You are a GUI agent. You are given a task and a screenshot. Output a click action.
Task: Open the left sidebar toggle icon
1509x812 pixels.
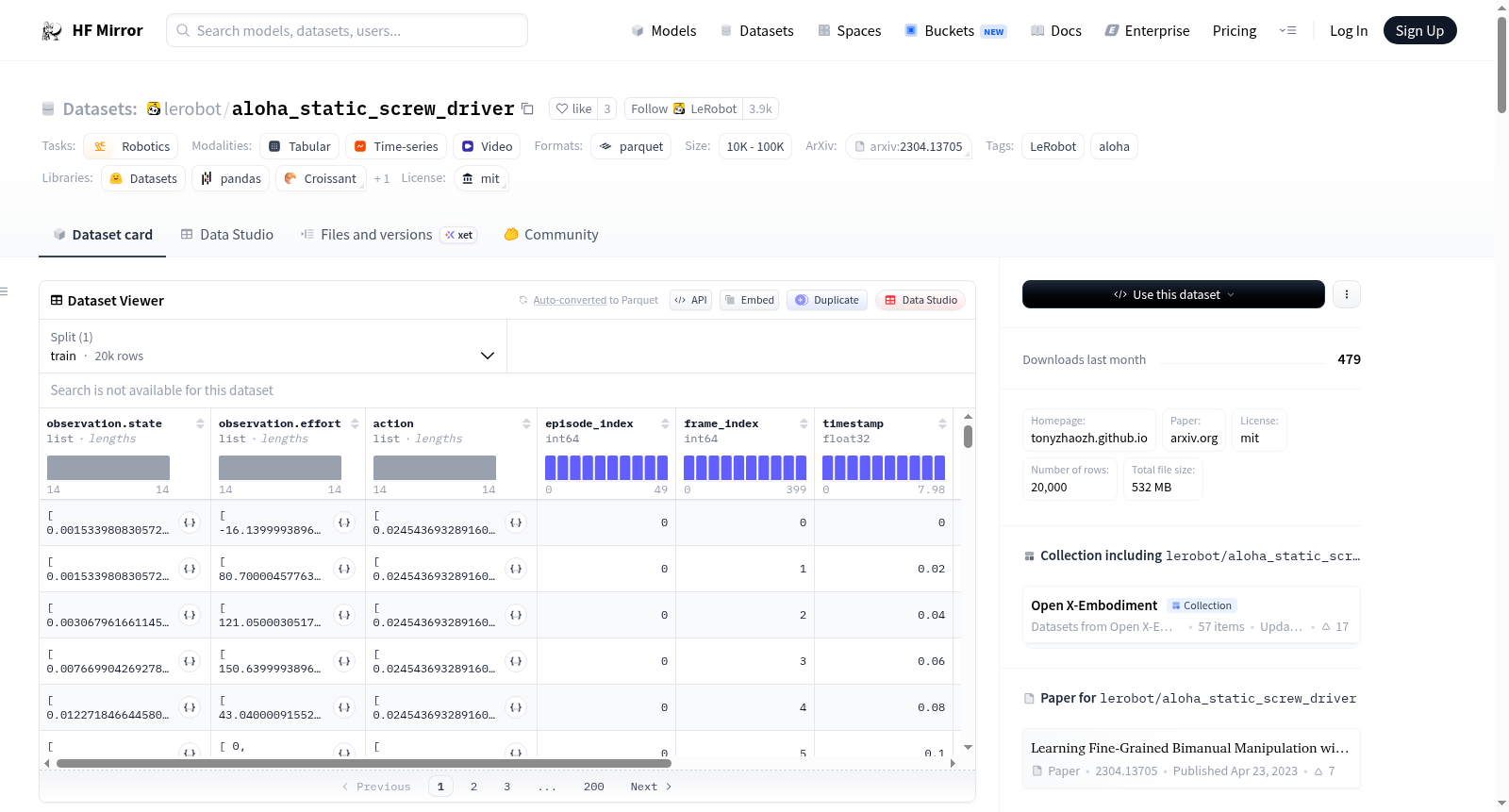tap(5, 291)
